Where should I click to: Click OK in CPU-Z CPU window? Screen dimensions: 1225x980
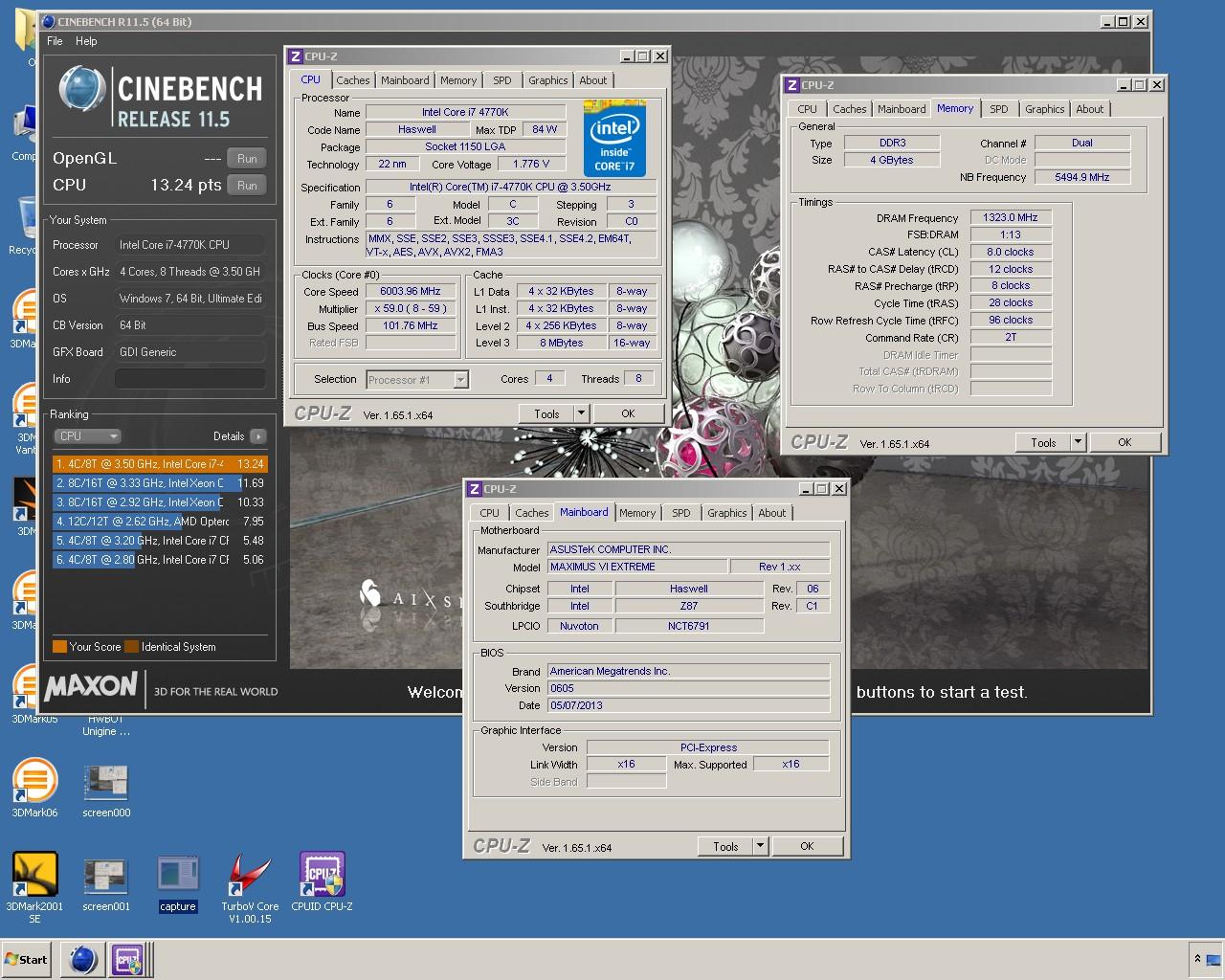pyautogui.click(x=628, y=414)
